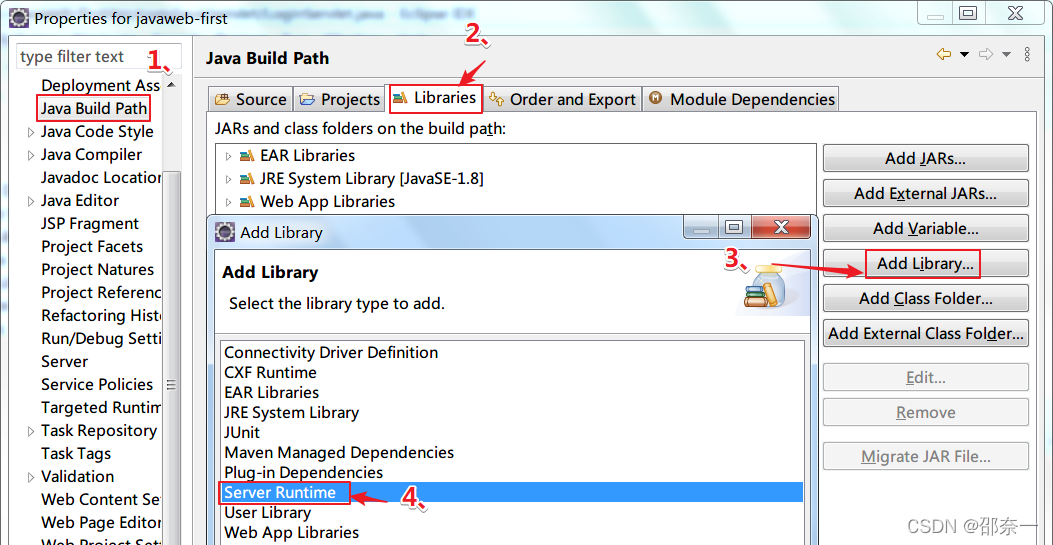Select Targeted Runtimes in the tree
1053x545 pixels.
100,407
